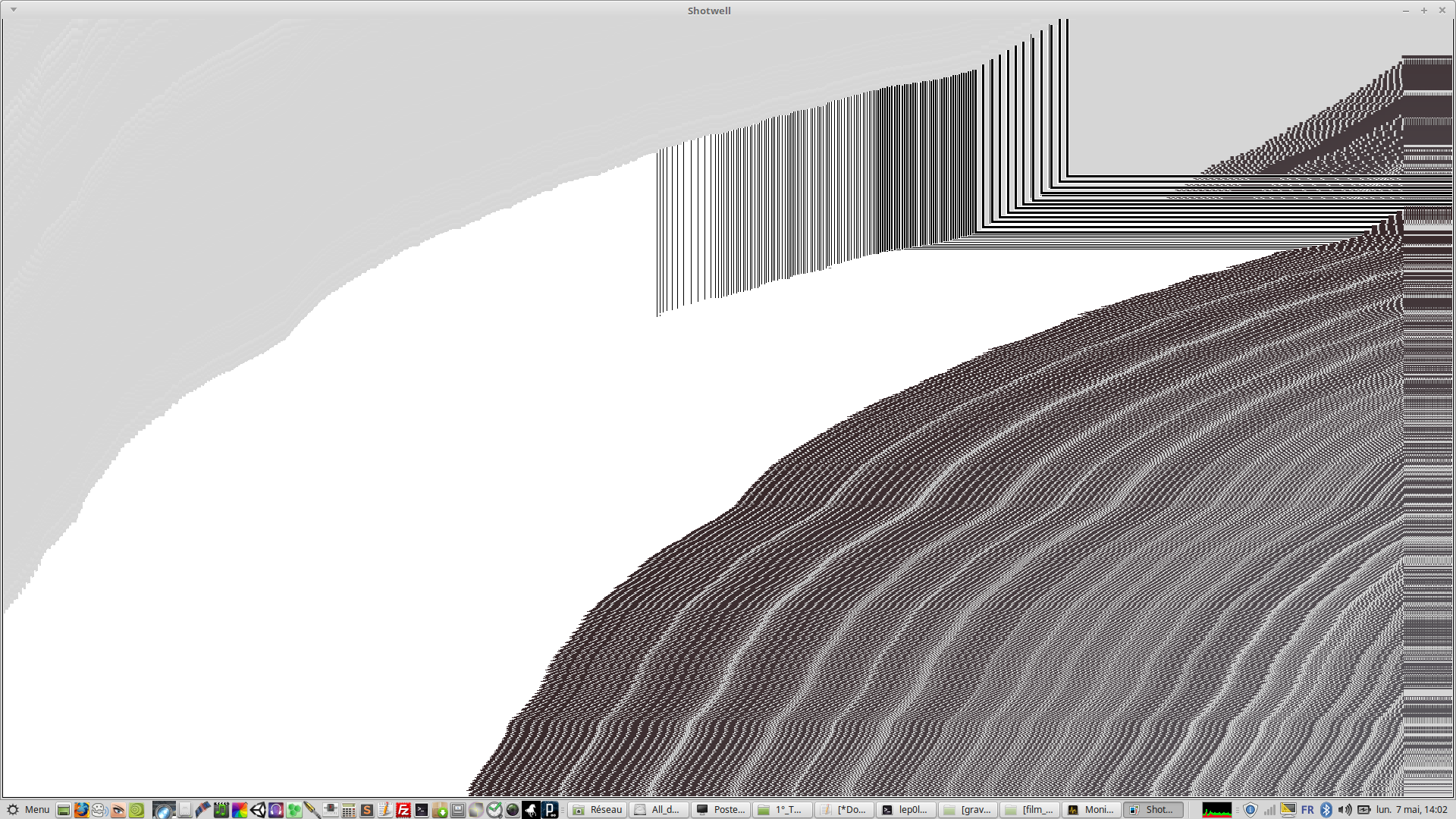Screen dimensions: 1456x819
Task: Open the Shotwell window menu arrow
Action: pos(13,10)
